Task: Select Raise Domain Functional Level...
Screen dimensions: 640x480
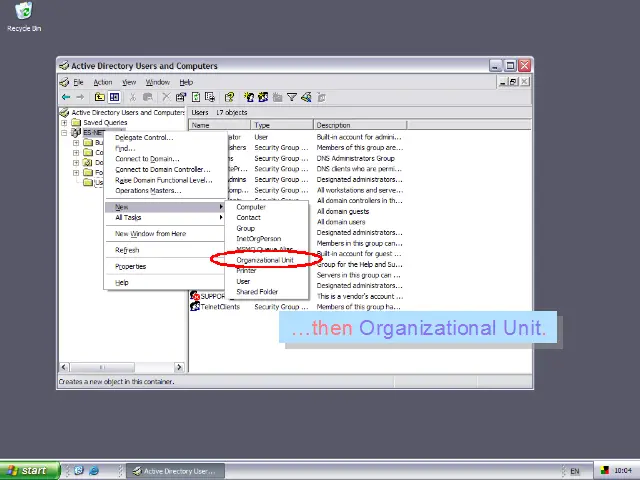Action: coord(166,180)
